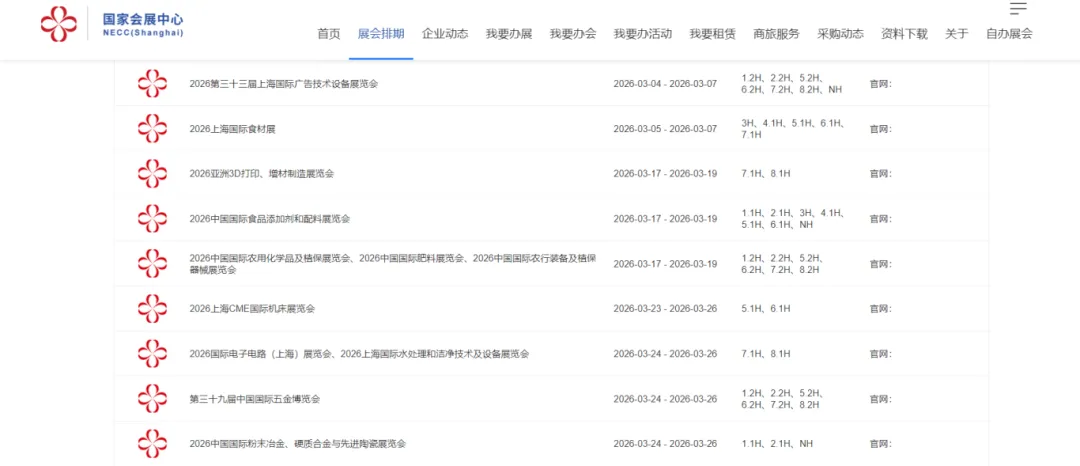Click 官网 in 2026上海CME国际机床展览会 row
Viewport: 1080px width, 466px height.
click(x=880, y=308)
